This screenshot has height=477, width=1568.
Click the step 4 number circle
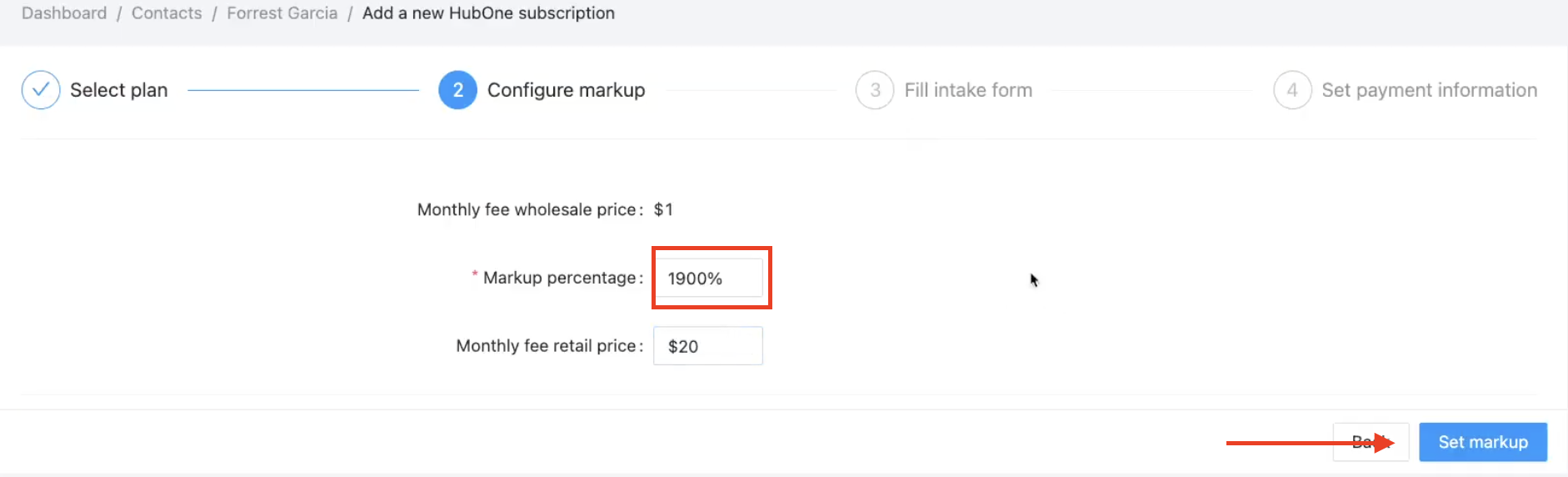1292,90
